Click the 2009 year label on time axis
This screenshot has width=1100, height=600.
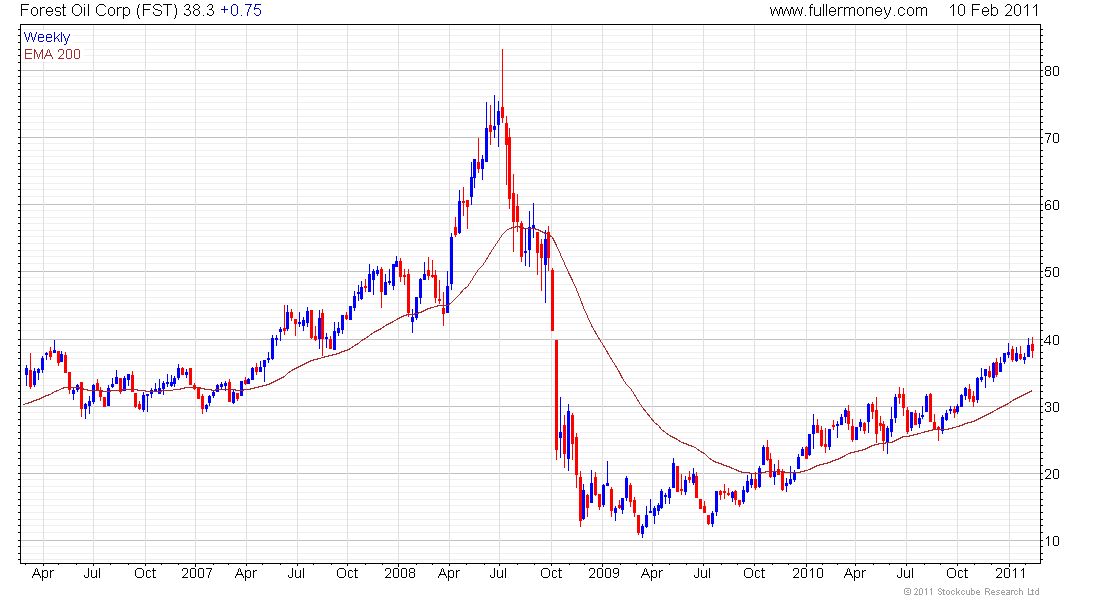603,573
